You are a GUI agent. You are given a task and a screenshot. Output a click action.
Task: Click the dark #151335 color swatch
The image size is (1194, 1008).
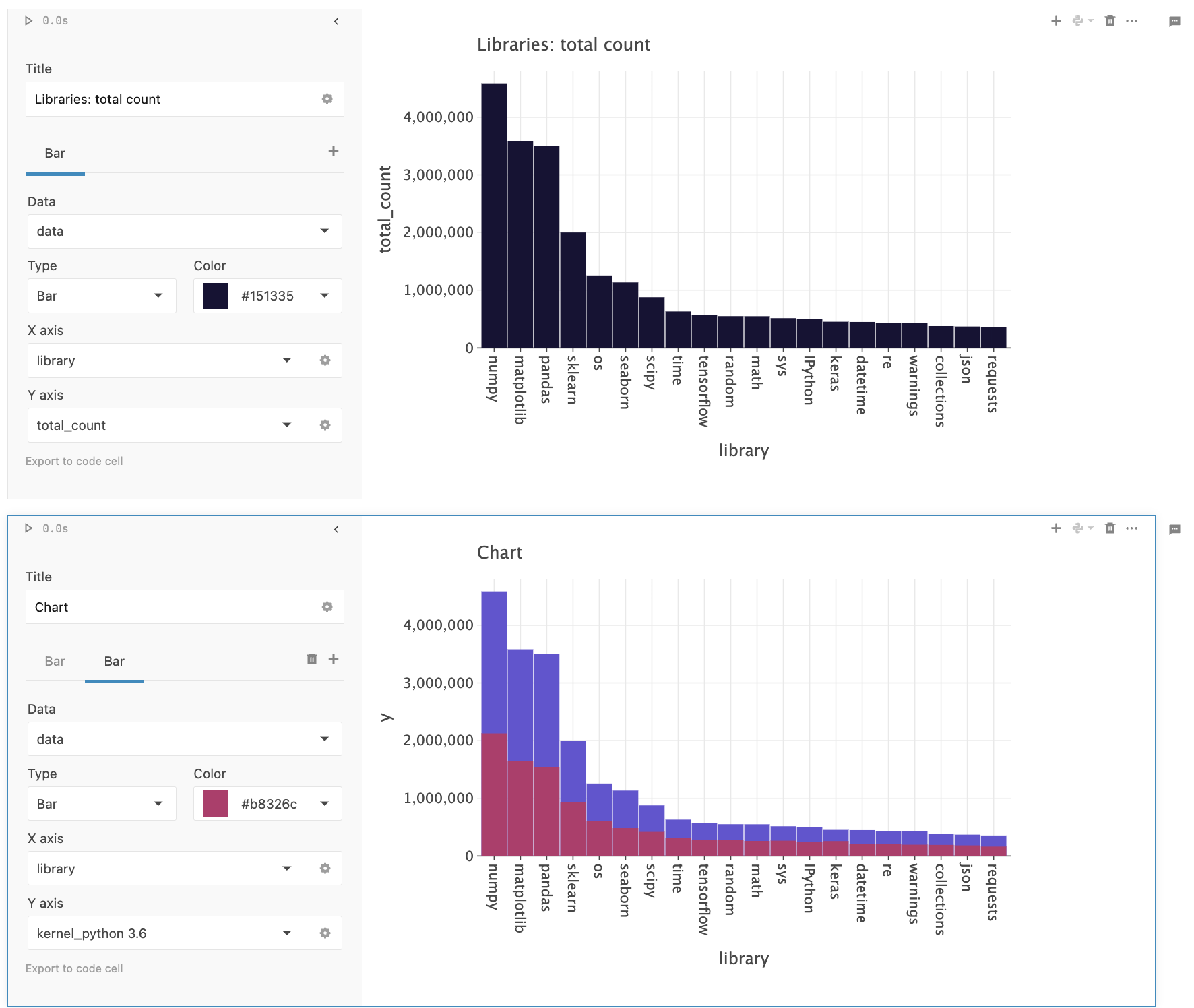(216, 296)
